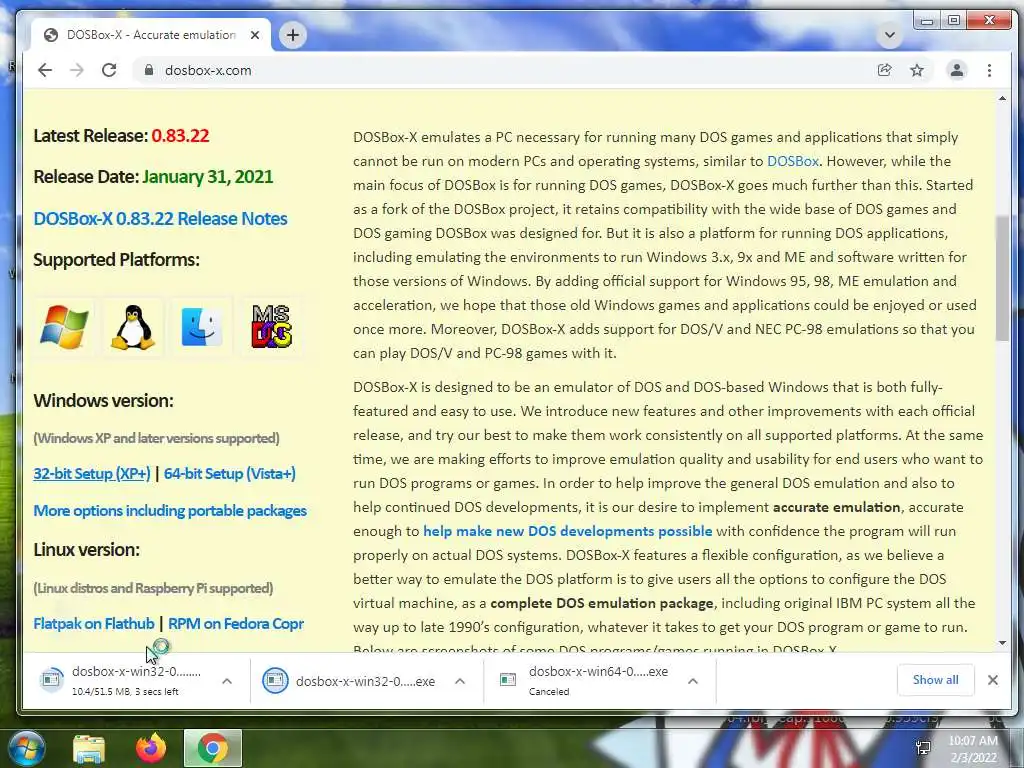Screen dimensions: 1024x768
Task: Click the page scrollbar thumb
Action: pos(1002,278)
